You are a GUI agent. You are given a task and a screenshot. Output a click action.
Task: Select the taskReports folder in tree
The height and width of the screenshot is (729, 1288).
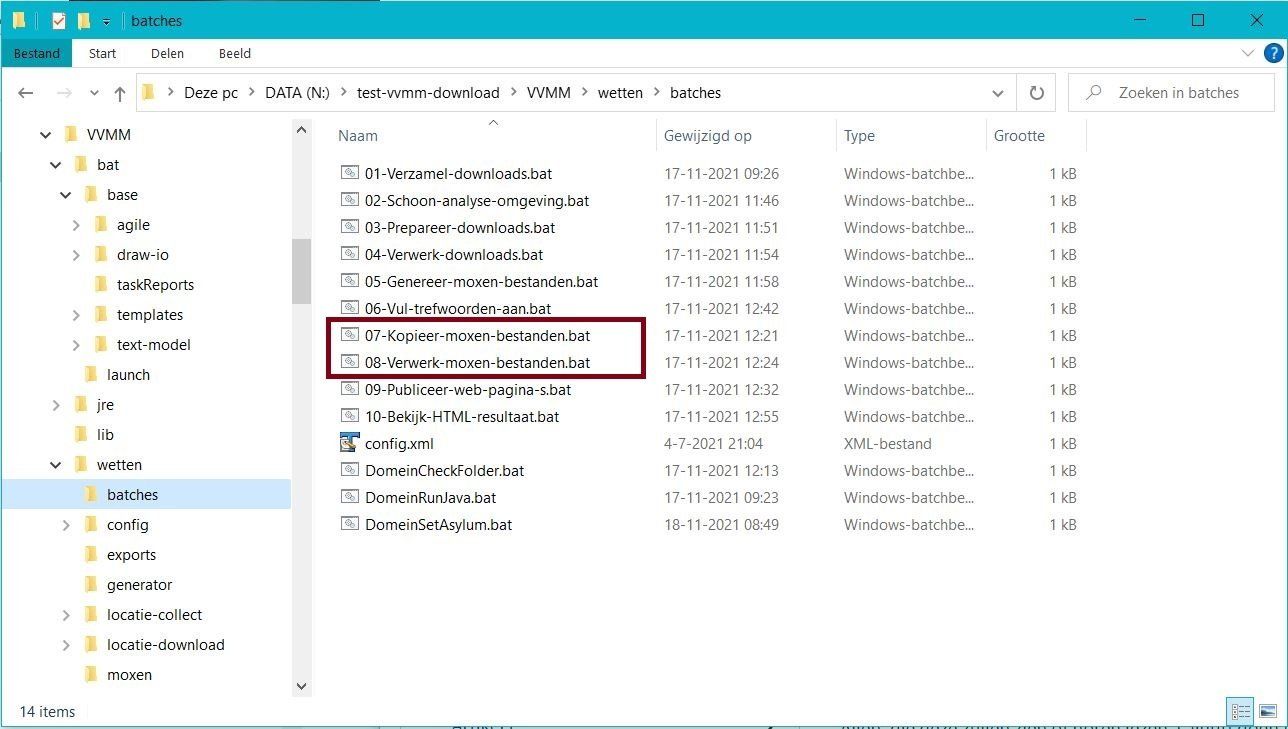155,285
